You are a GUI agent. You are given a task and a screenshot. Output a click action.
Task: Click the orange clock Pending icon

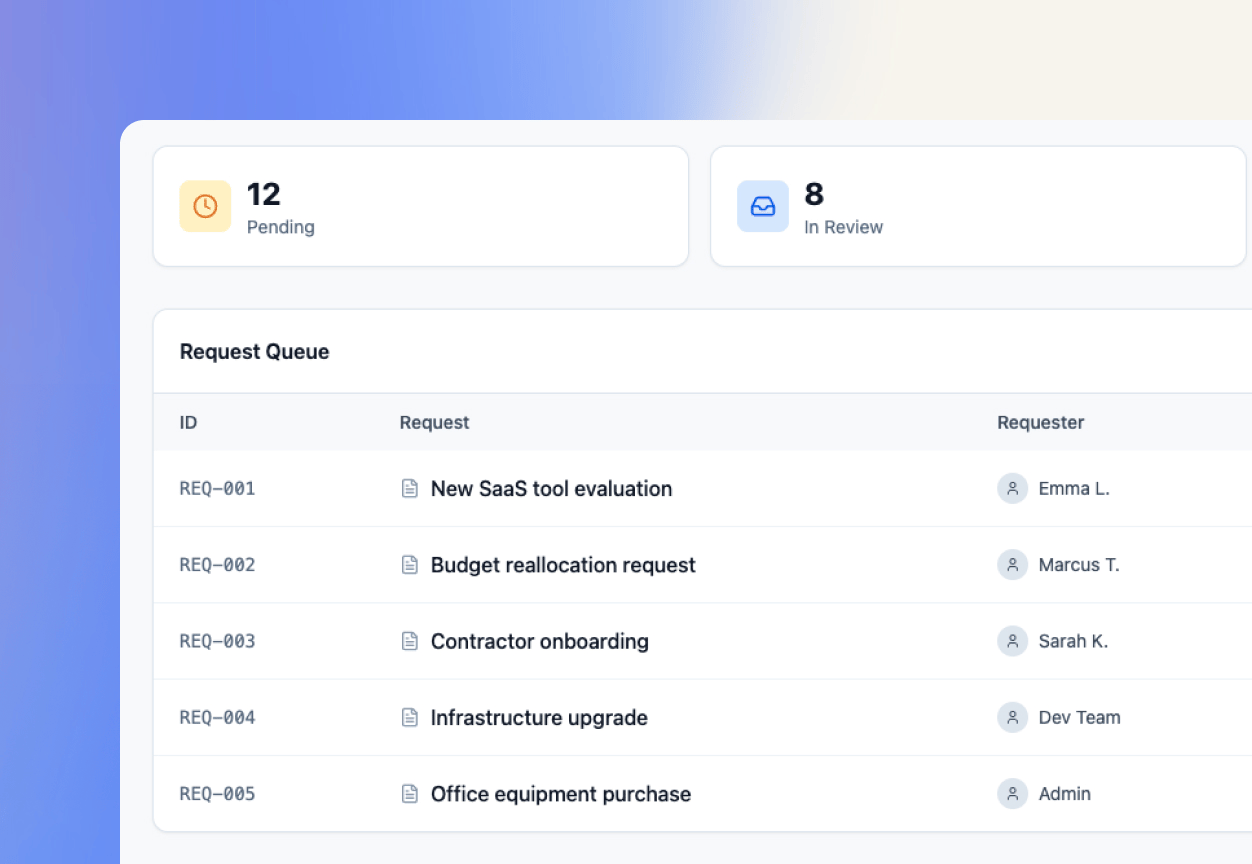click(x=205, y=206)
